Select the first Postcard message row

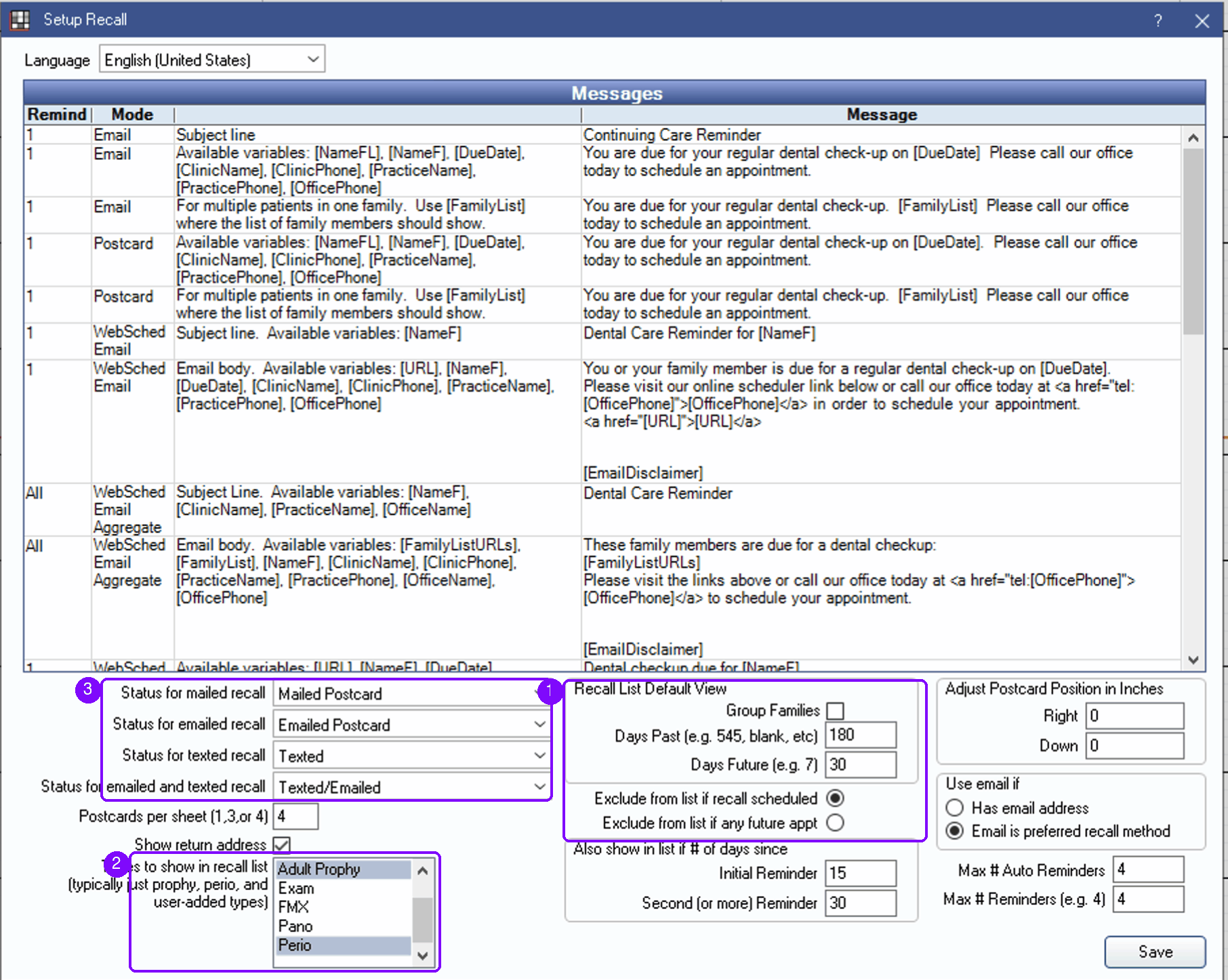click(603, 260)
